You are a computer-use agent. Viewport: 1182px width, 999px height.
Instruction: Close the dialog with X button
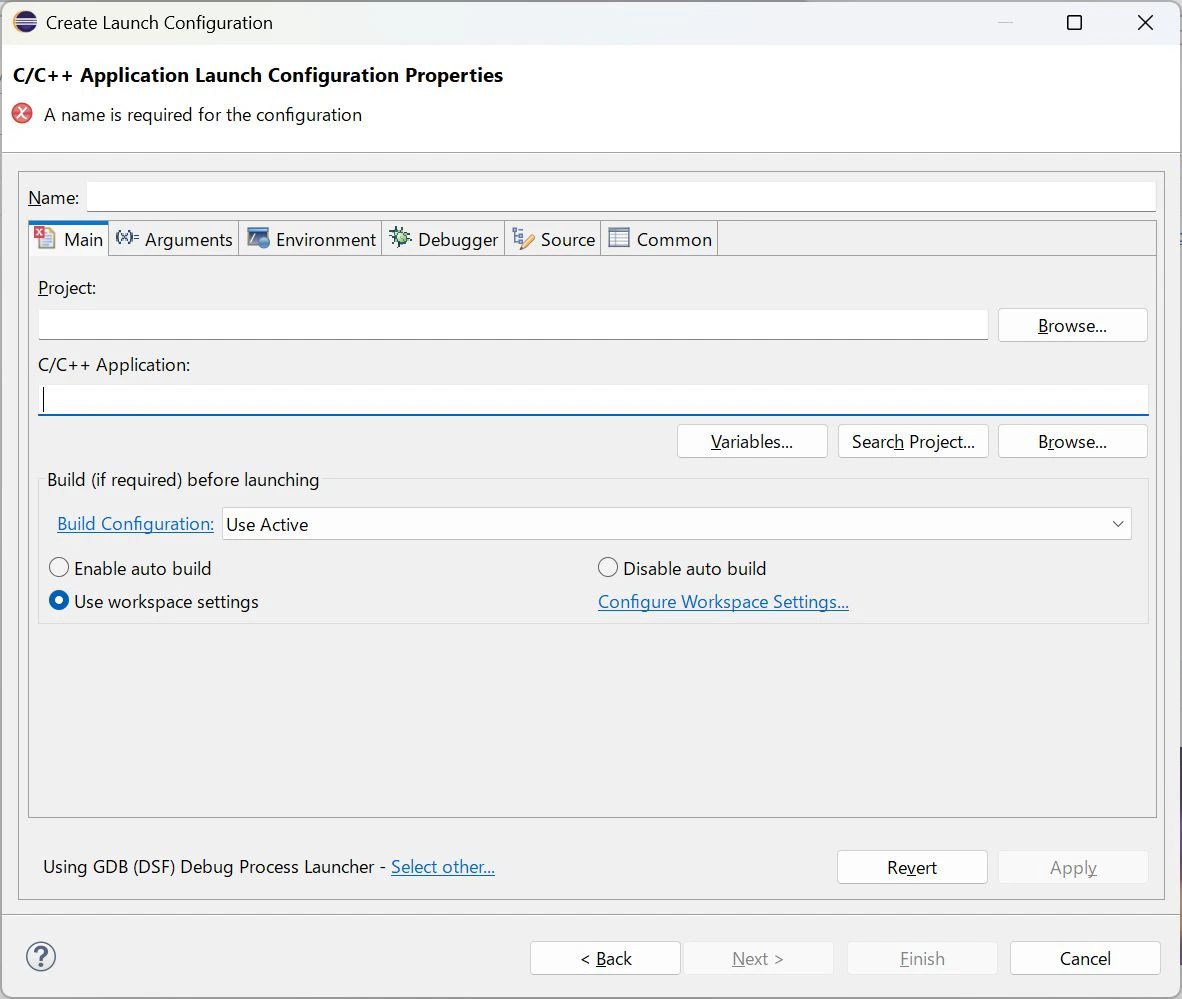[x=1145, y=23]
